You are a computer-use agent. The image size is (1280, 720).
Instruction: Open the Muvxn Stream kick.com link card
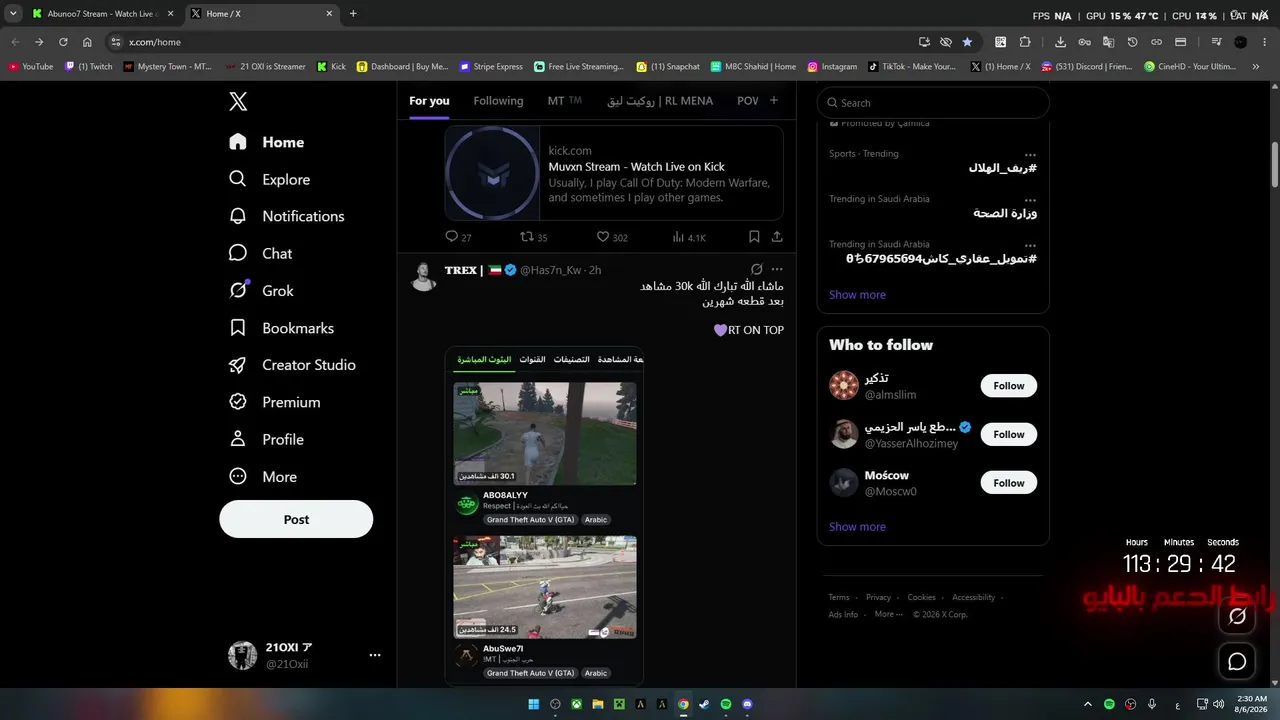tap(614, 173)
